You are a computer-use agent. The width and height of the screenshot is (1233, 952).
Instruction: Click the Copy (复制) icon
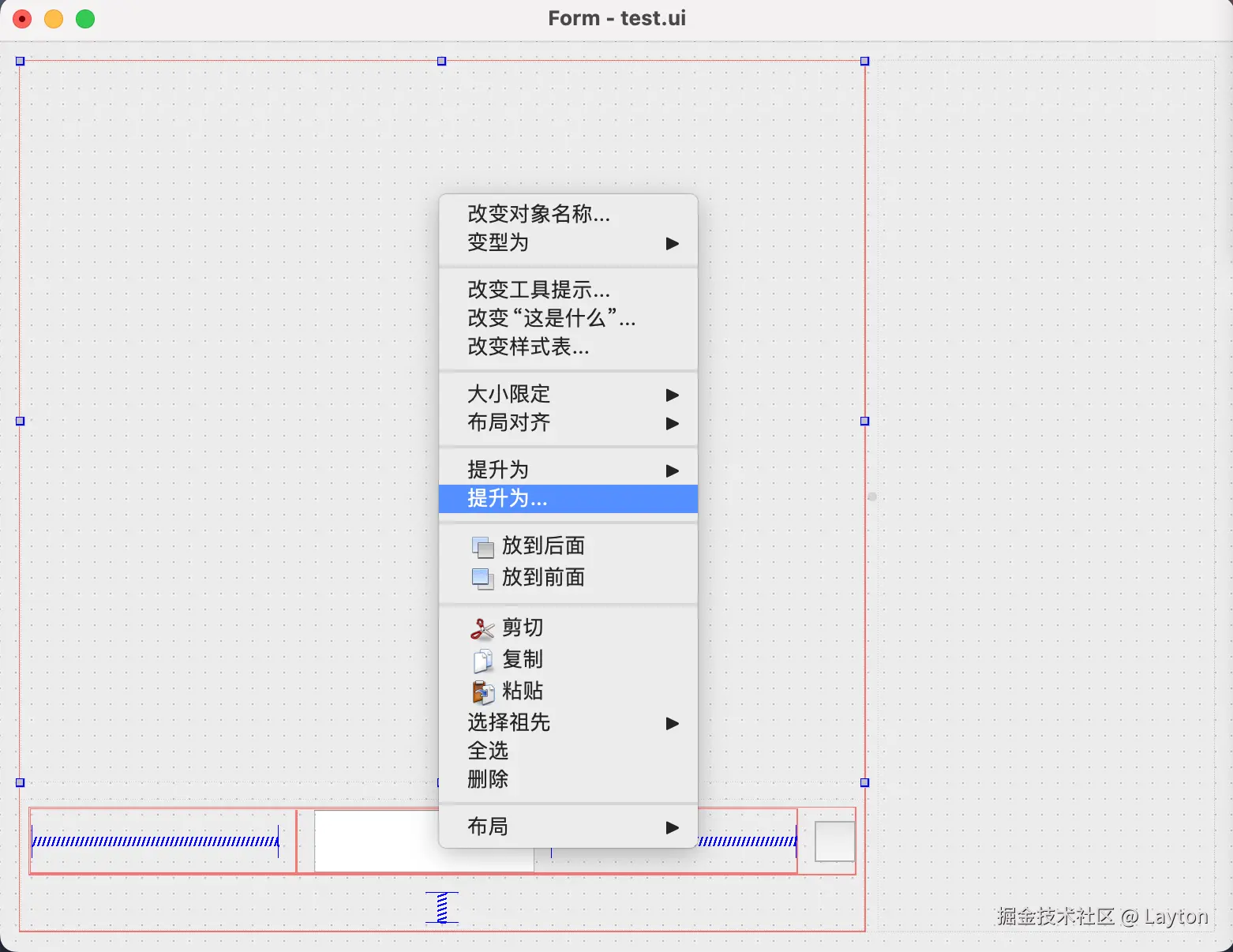tap(482, 660)
